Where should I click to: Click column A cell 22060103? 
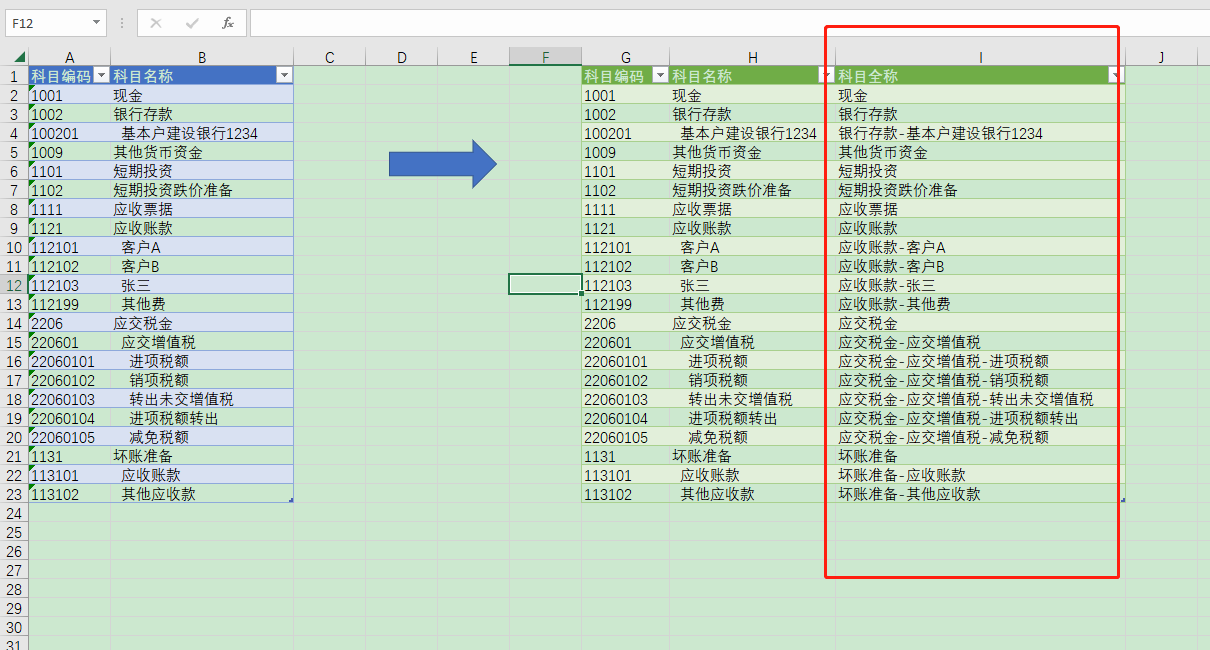pyautogui.click(x=70, y=399)
